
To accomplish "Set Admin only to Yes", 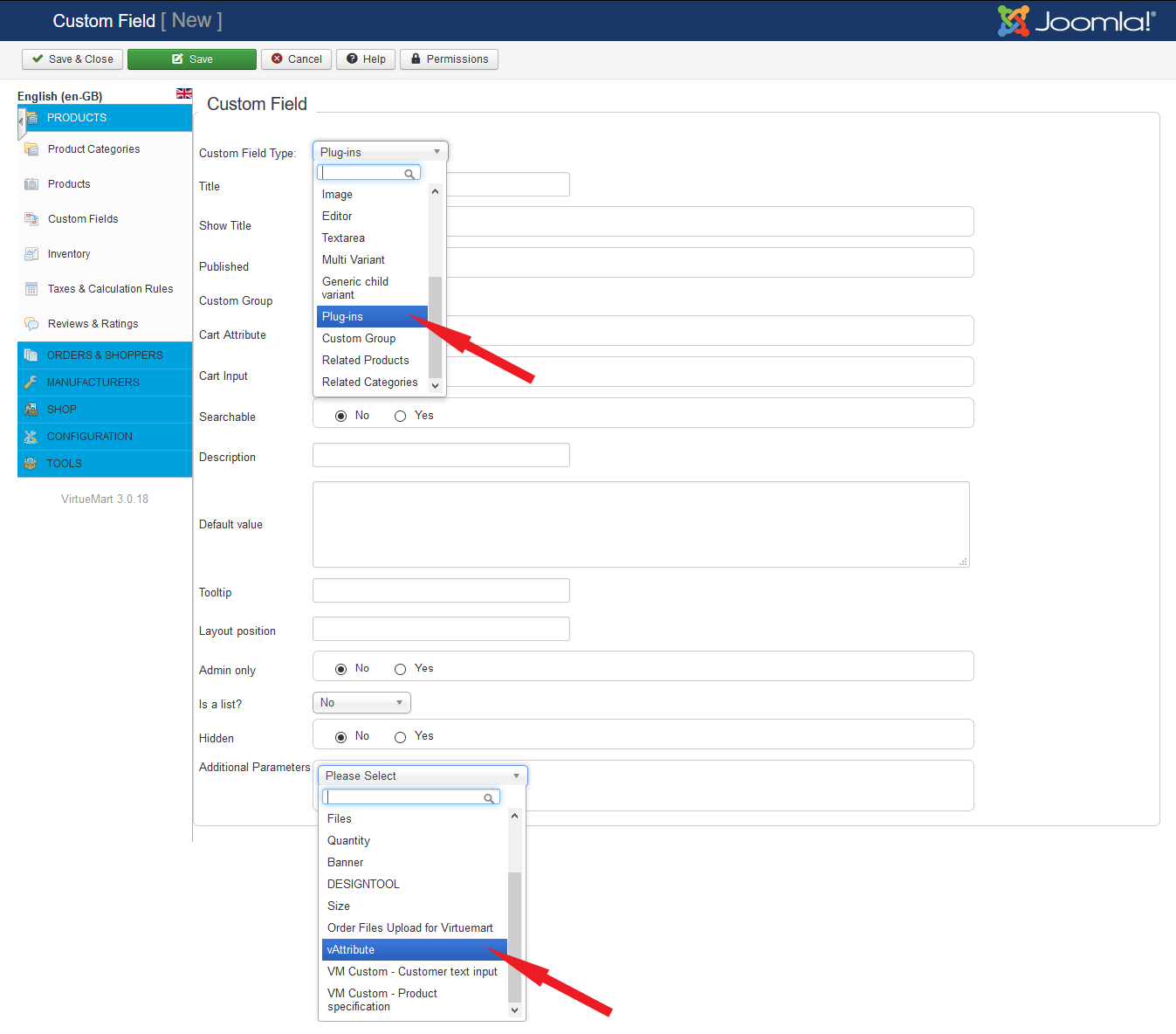I will [x=400, y=670].
